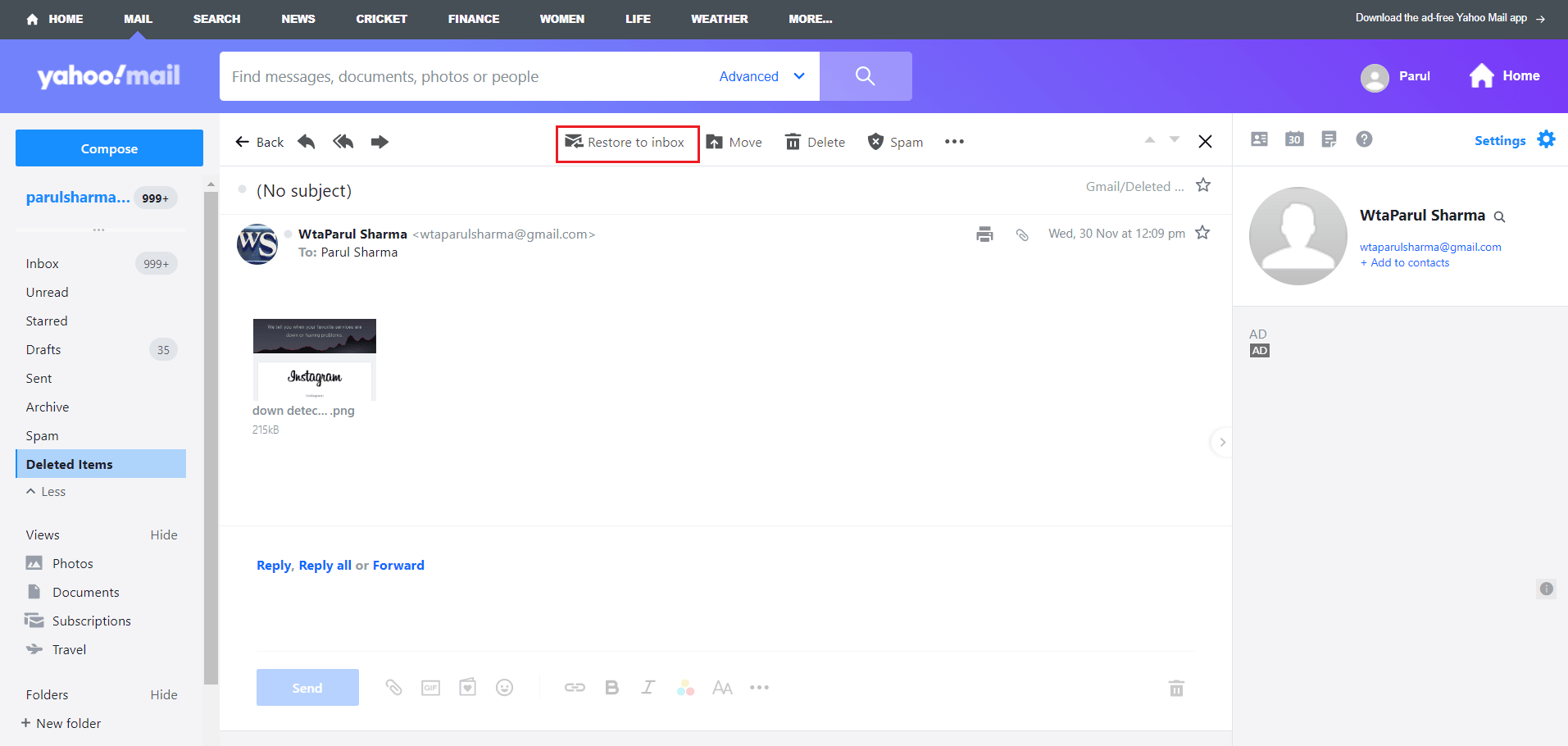
Task: Search for WtaParul Sharma magnifier icon
Action: coord(1499,217)
